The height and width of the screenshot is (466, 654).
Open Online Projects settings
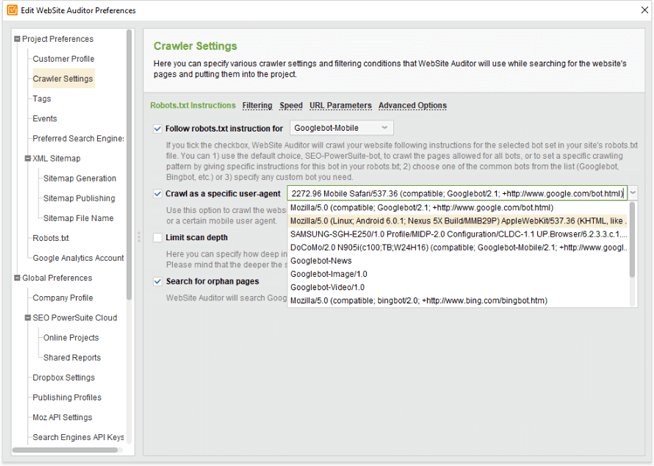(x=71, y=338)
